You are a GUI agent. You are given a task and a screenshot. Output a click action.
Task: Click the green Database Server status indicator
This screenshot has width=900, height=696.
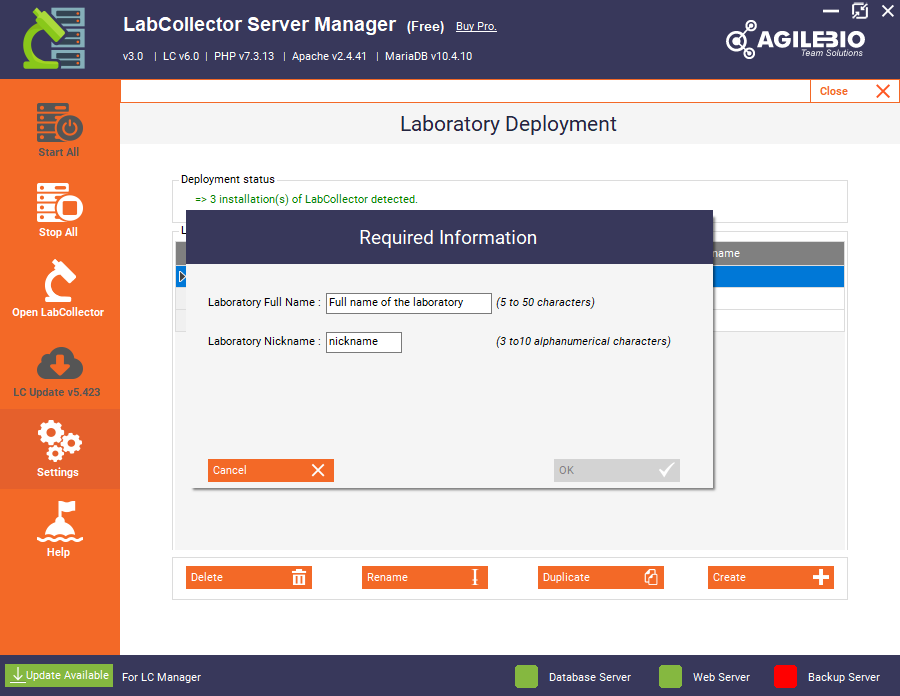click(x=526, y=676)
